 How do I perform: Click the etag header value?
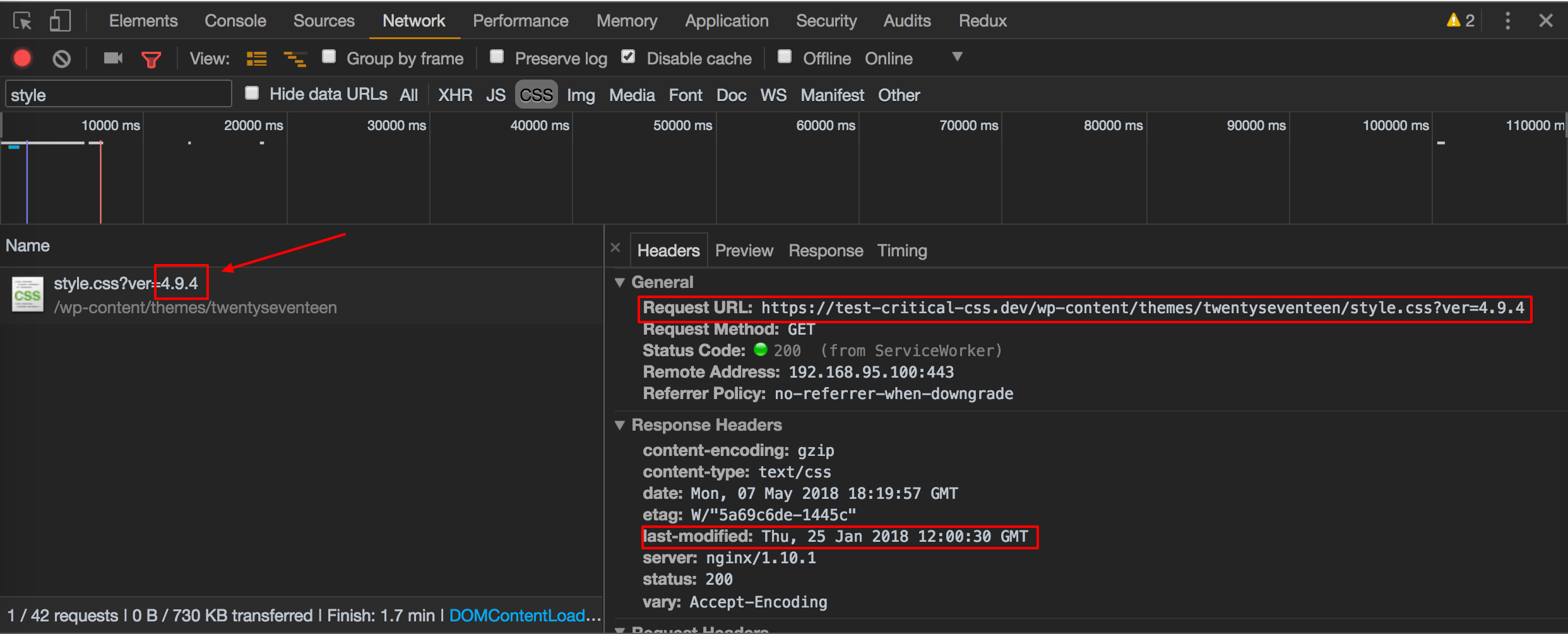click(x=773, y=515)
